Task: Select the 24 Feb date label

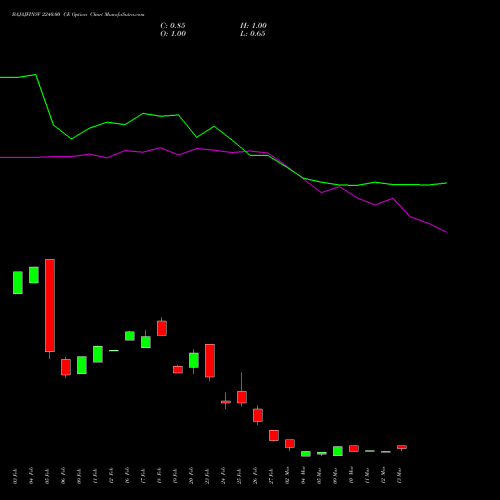Action: coord(223,476)
